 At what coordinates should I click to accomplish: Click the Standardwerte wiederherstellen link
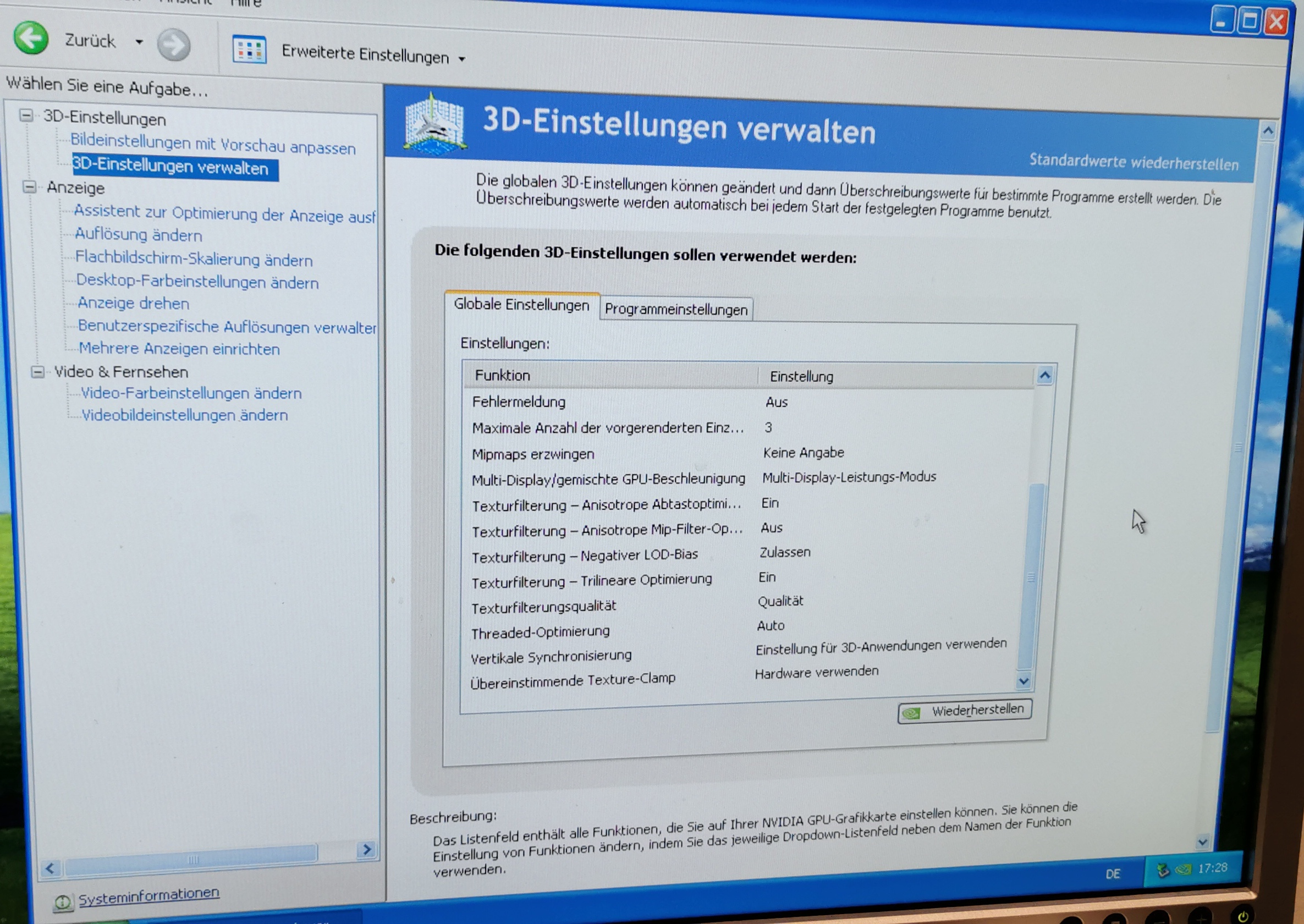pos(1134,163)
